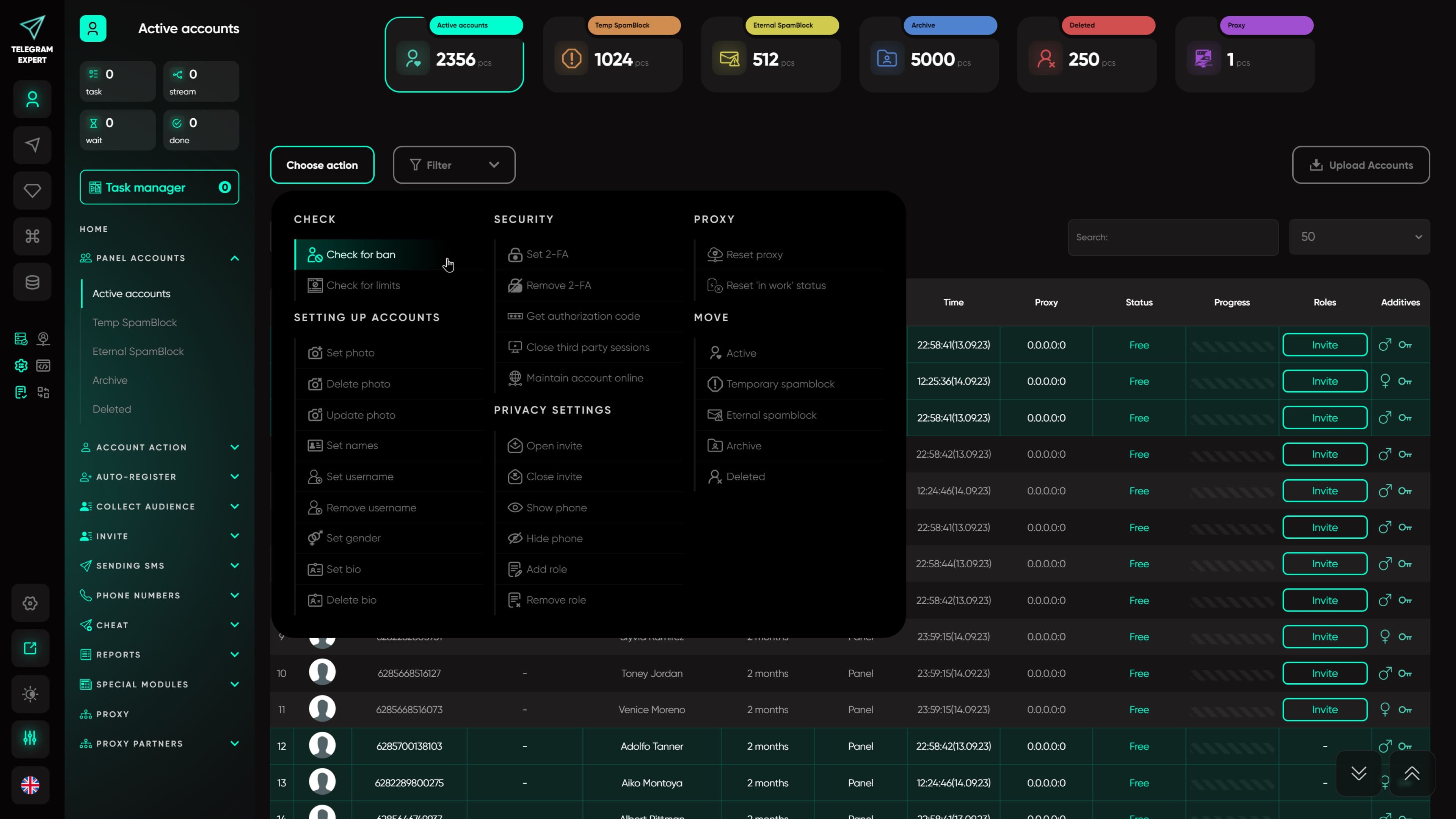The width and height of the screenshot is (1456, 819).
Task: Click the double chevron scroll-up button
Action: [x=1411, y=773]
